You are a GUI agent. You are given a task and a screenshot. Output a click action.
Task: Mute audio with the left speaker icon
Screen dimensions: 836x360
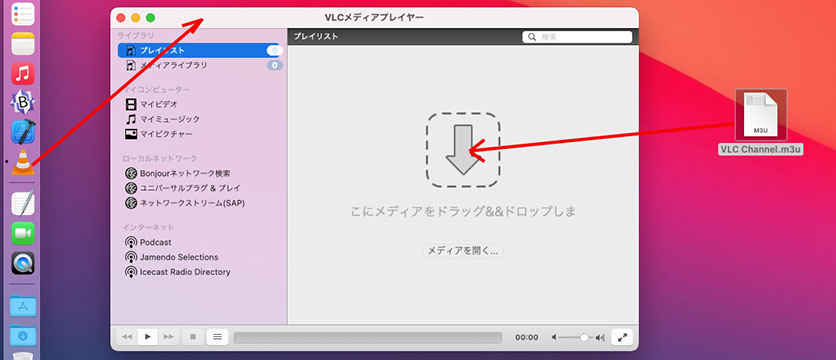tap(554, 338)
